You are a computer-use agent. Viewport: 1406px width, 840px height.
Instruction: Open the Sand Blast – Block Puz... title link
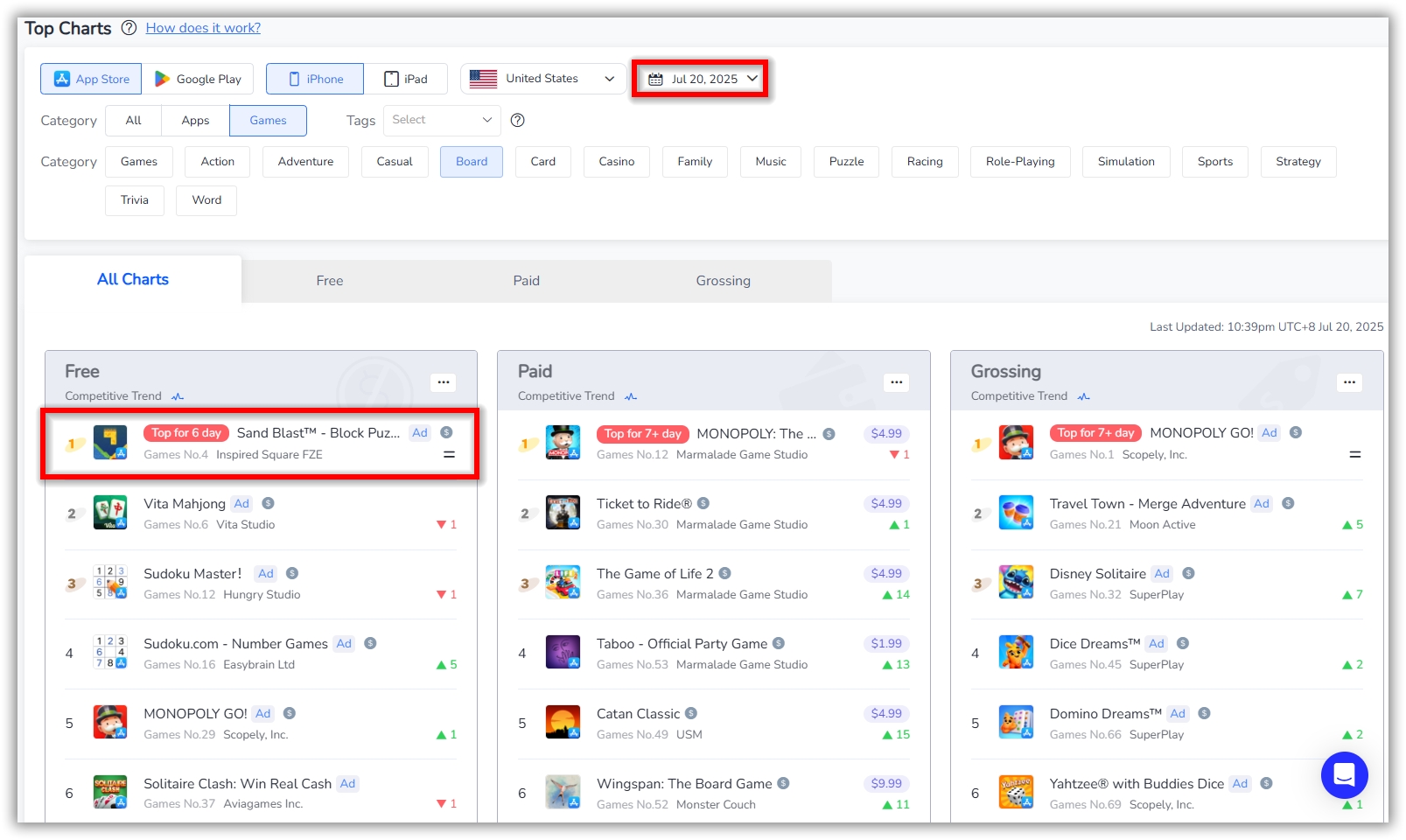(x=318, y=433)
